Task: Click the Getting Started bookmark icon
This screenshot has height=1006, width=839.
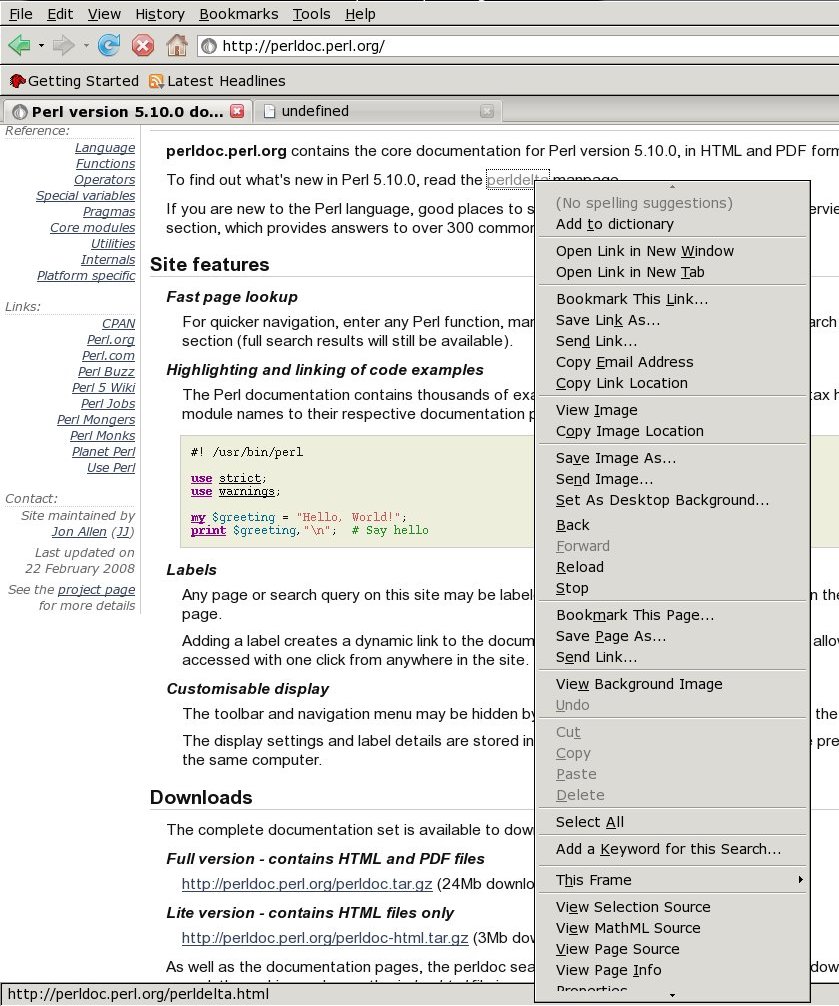Action: (x=17, y=81)
